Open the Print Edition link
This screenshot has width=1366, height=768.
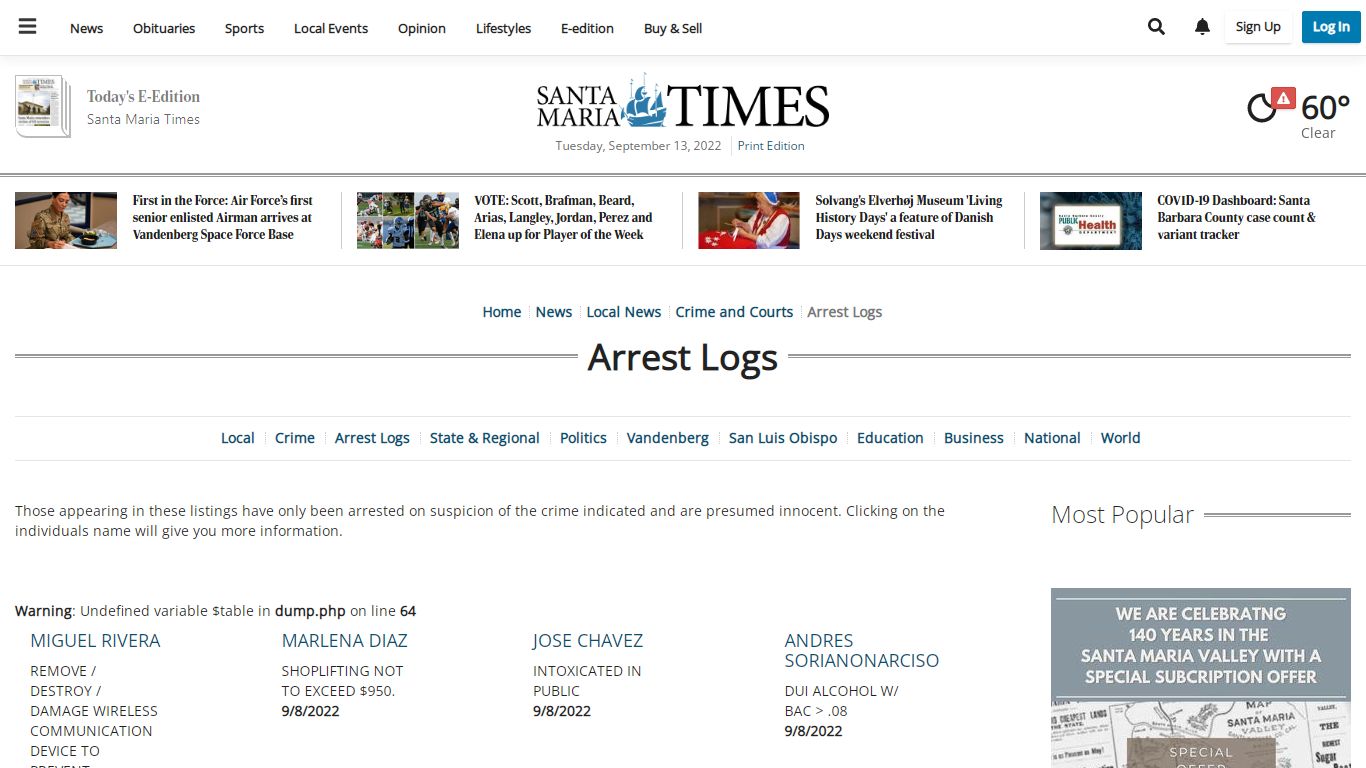[771, 146]
